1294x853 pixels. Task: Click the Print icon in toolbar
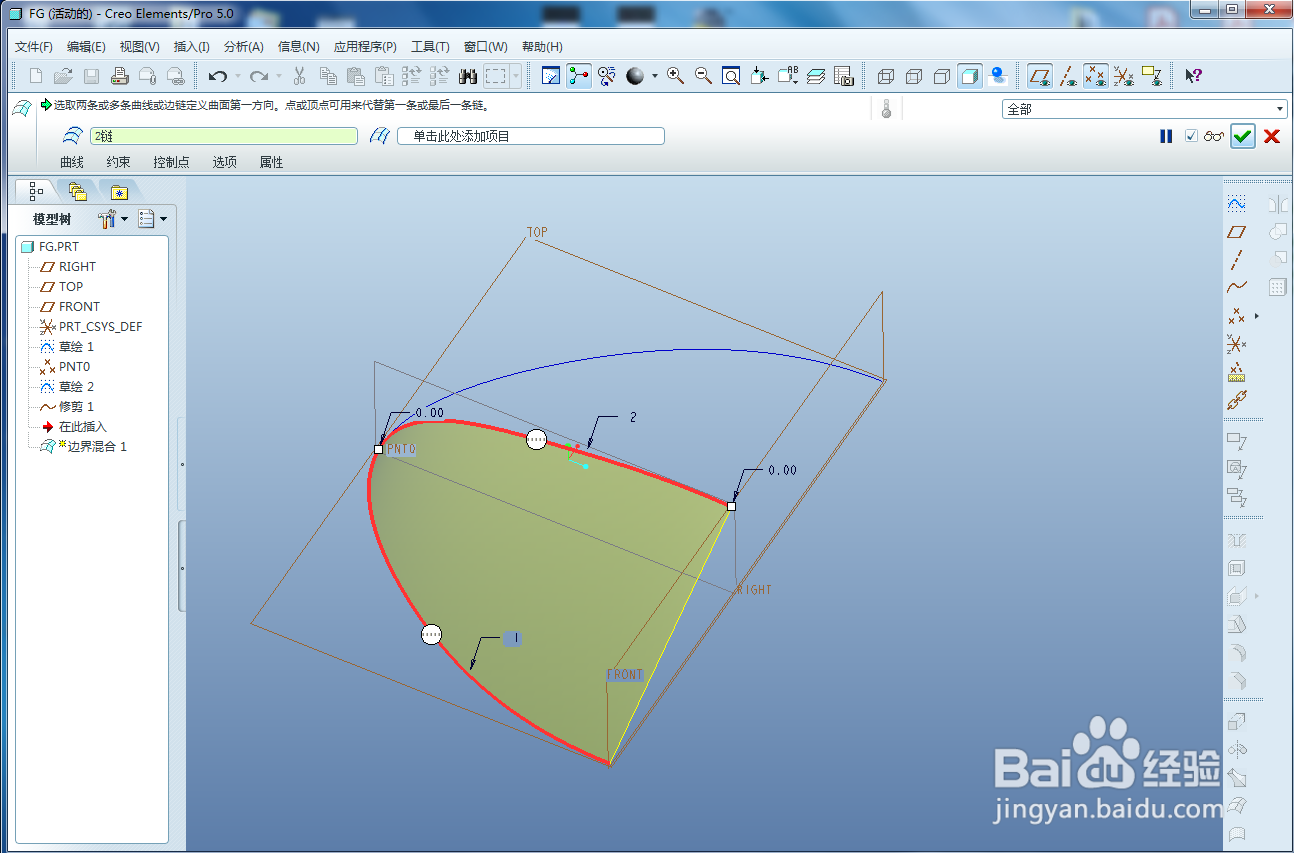[119, 76]
